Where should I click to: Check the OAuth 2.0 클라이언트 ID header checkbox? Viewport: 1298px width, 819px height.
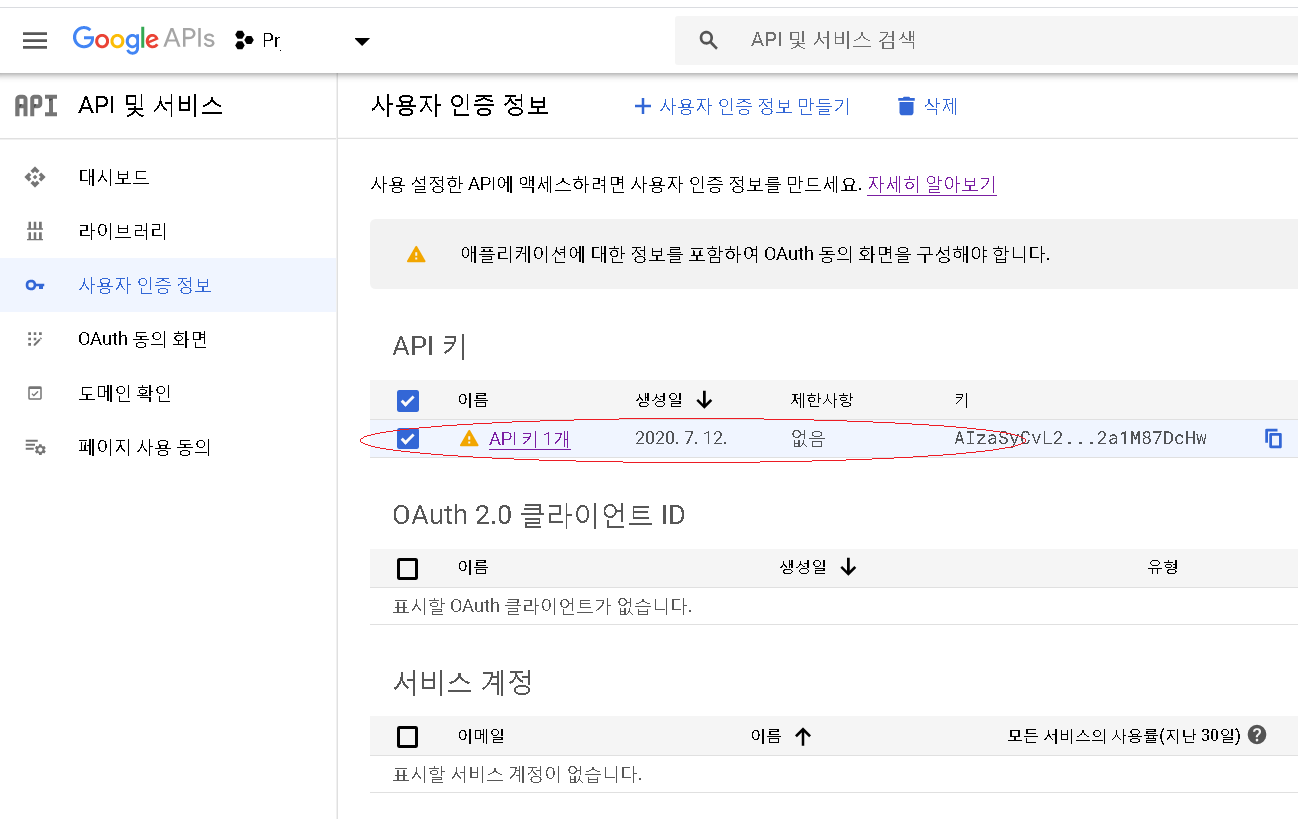[x=408, y=569]
